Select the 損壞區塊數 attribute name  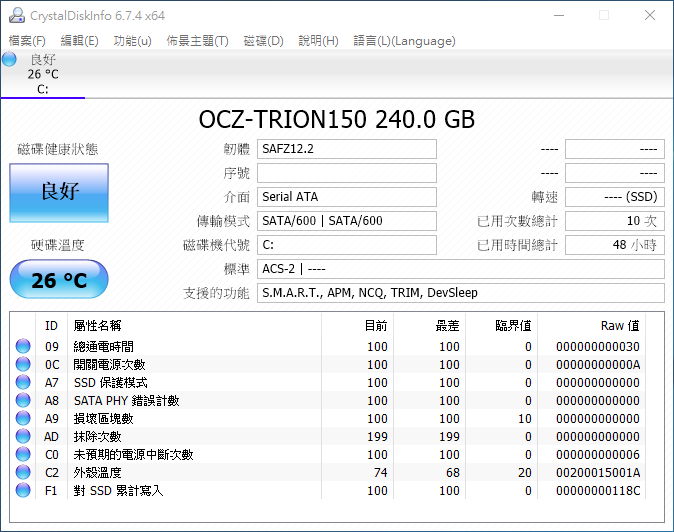(104, 419)
